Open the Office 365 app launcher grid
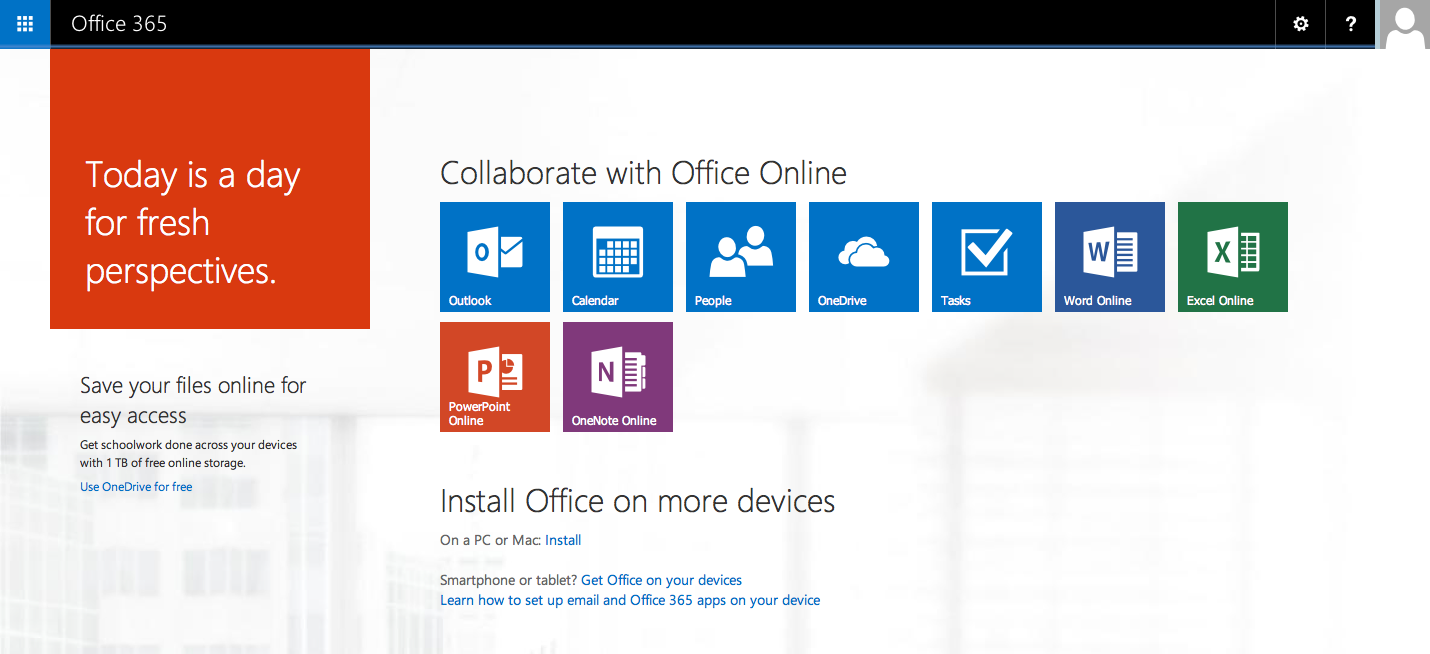The image size is (1430, 654). 24,23
